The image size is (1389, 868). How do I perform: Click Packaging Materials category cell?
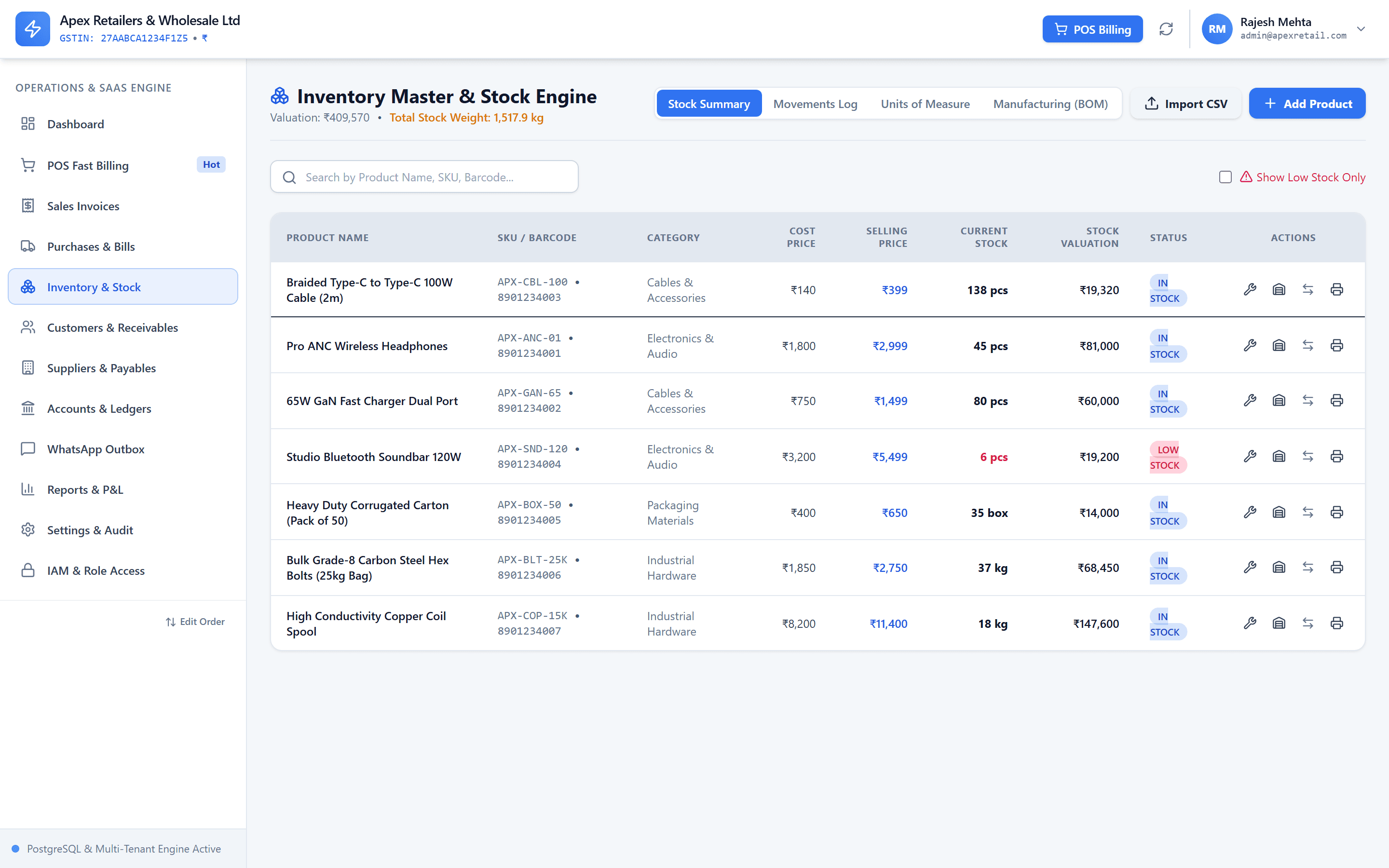(672, 513)
